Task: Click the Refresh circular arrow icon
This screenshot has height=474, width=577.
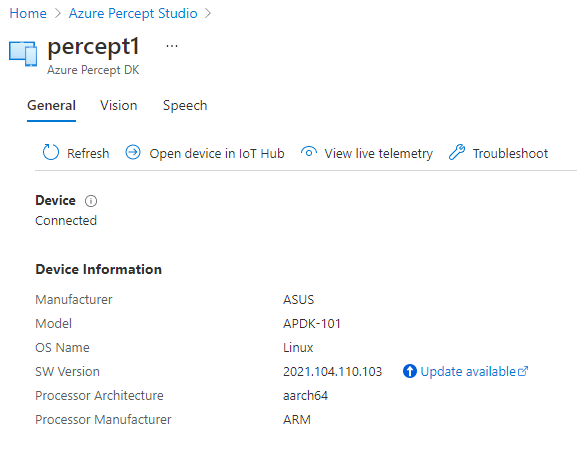Action: (50, 153)
